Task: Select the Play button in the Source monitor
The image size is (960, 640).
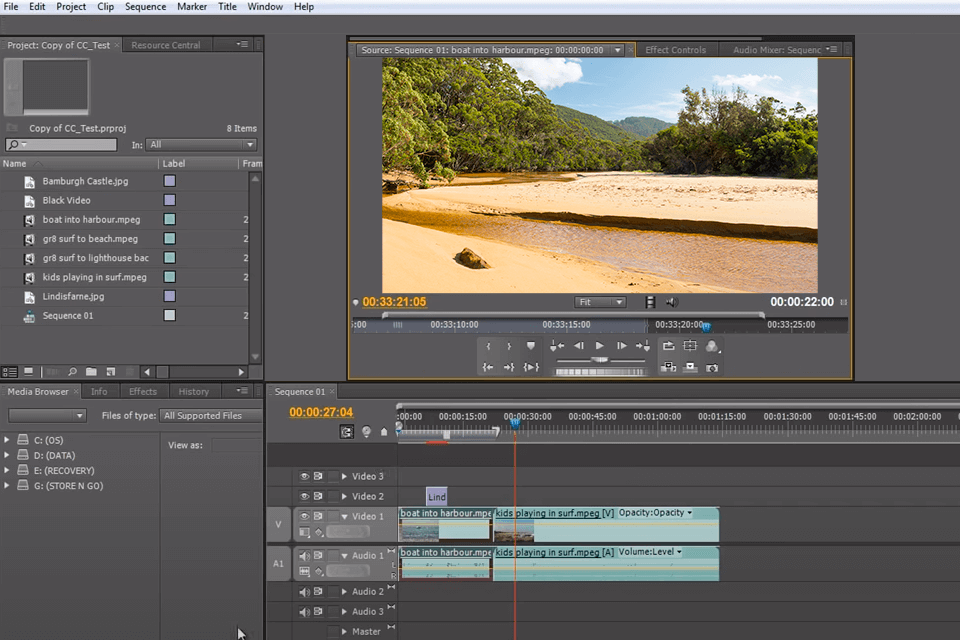Action: point(600,346)
